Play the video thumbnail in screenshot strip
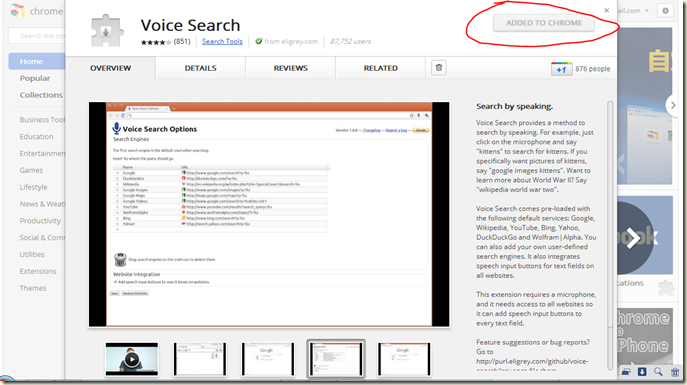This screenshot has height=385, width=687. (x=132, y=360)
